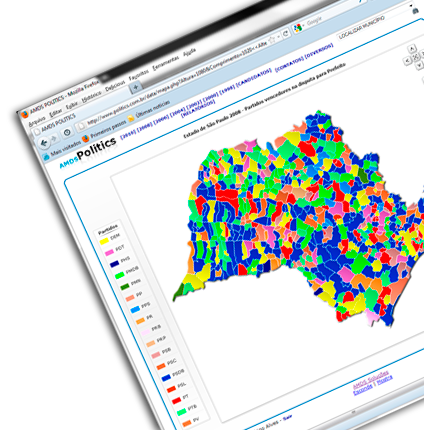
Task: Click the blue PSDB legend swatch
Action: (x=166, y=378)
